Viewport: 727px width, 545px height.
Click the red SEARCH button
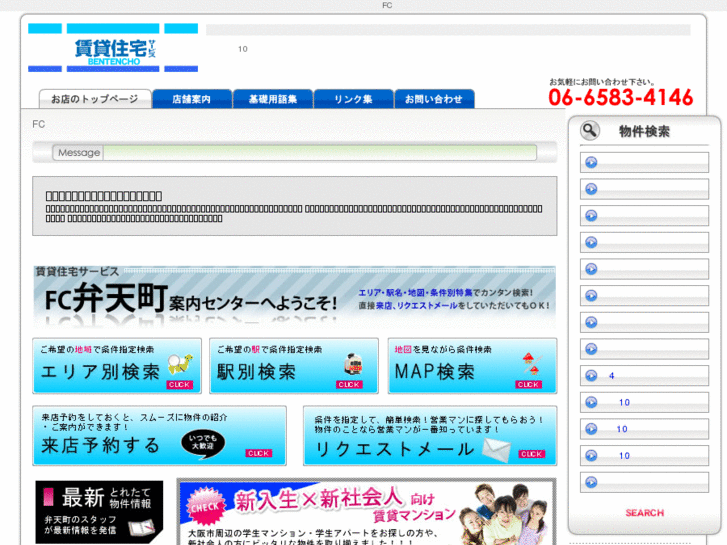pos(644,513)
